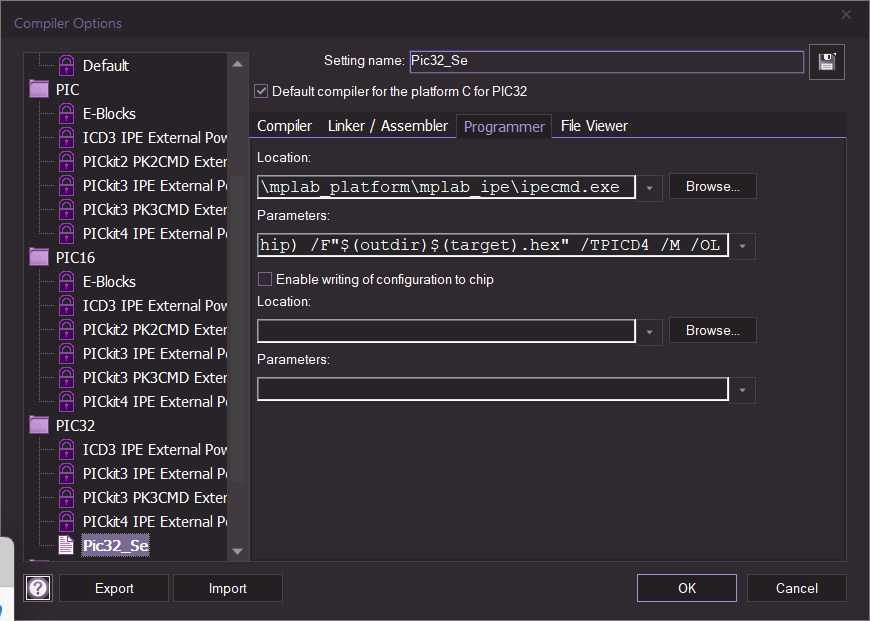The height and width of the screenshot is (621, 870).
Task: Open the Linker / Assembler tab
Action: point(387,126)
